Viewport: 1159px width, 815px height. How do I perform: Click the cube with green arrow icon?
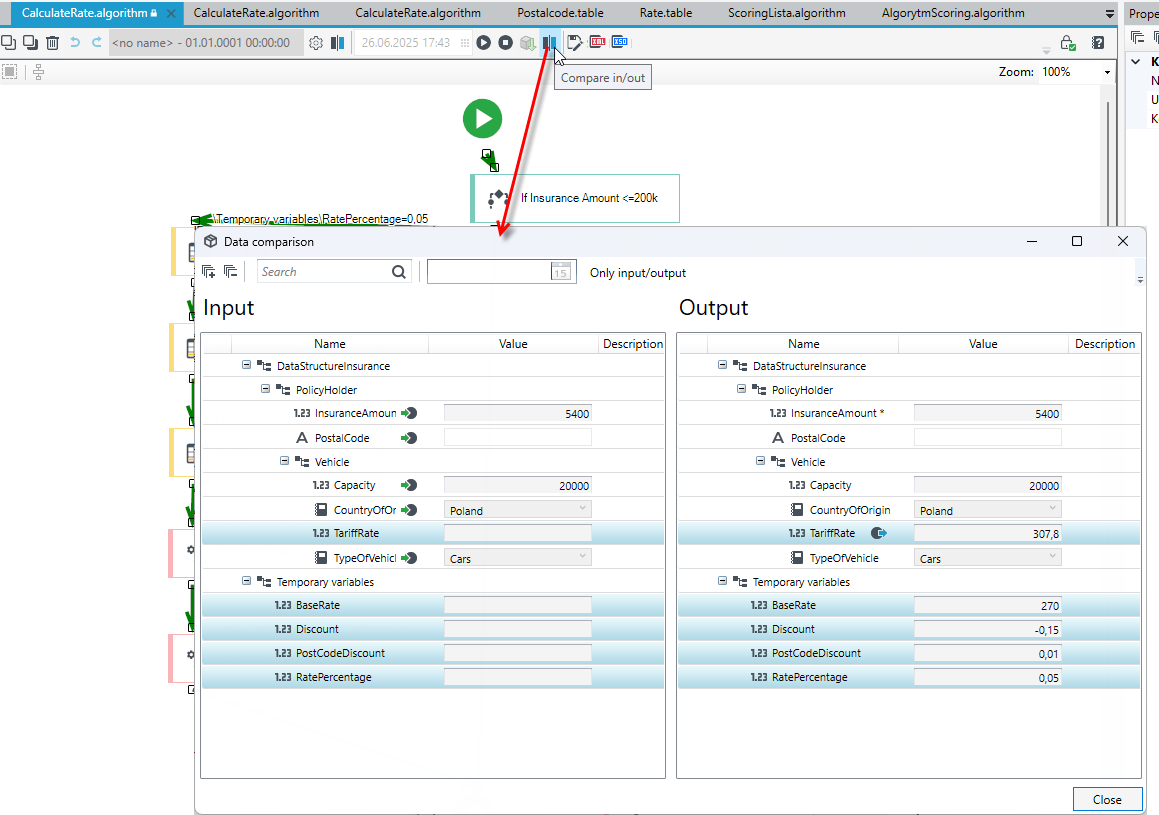pyautogui.click(x=527, y=43)
